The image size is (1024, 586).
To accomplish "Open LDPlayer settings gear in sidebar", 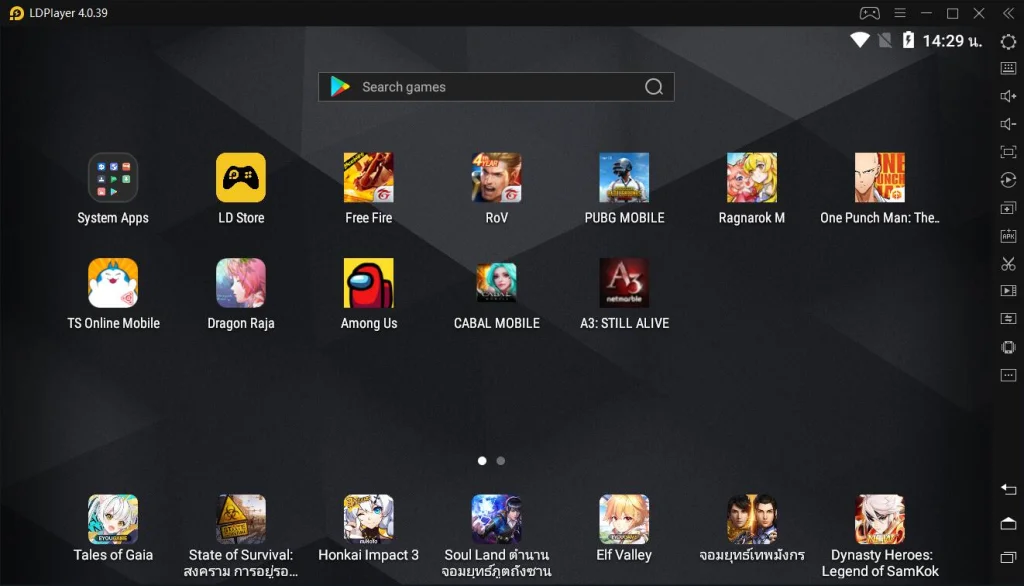I will (1008, 42).
